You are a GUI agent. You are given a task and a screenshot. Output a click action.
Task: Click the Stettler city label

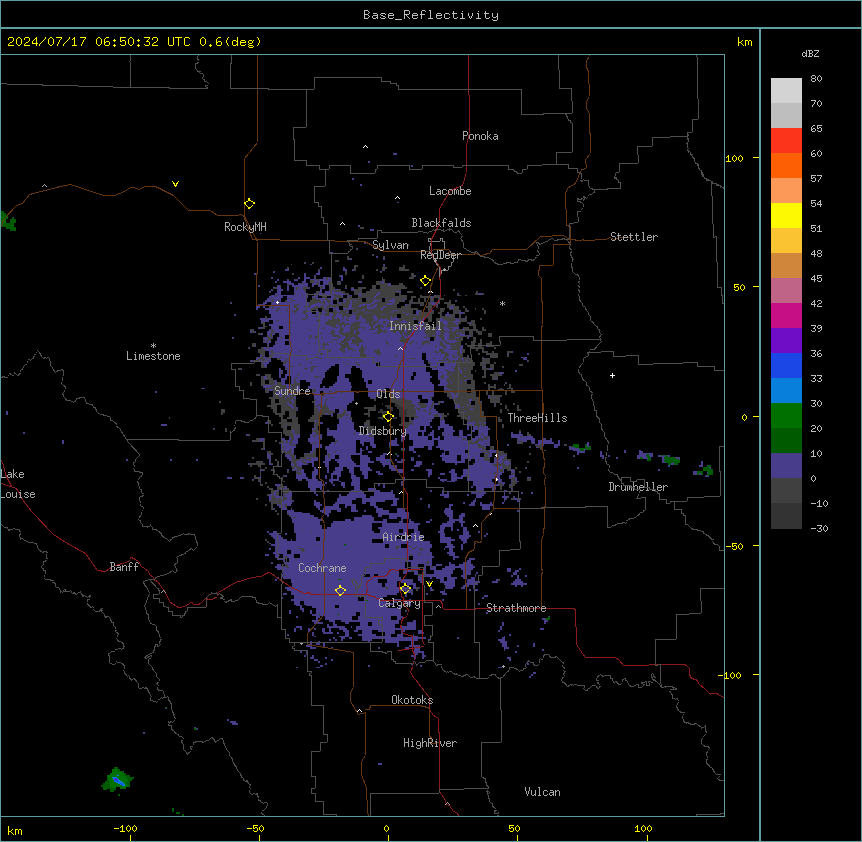[634, 237]
